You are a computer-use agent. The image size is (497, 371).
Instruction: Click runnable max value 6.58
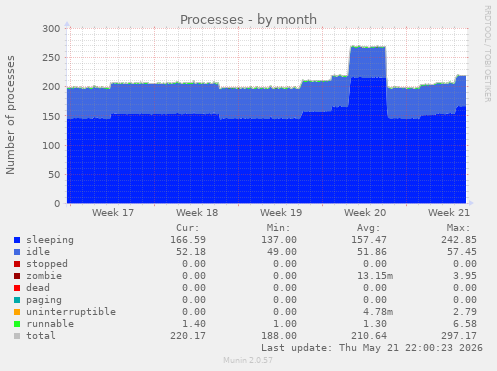(x=465, y=324)
